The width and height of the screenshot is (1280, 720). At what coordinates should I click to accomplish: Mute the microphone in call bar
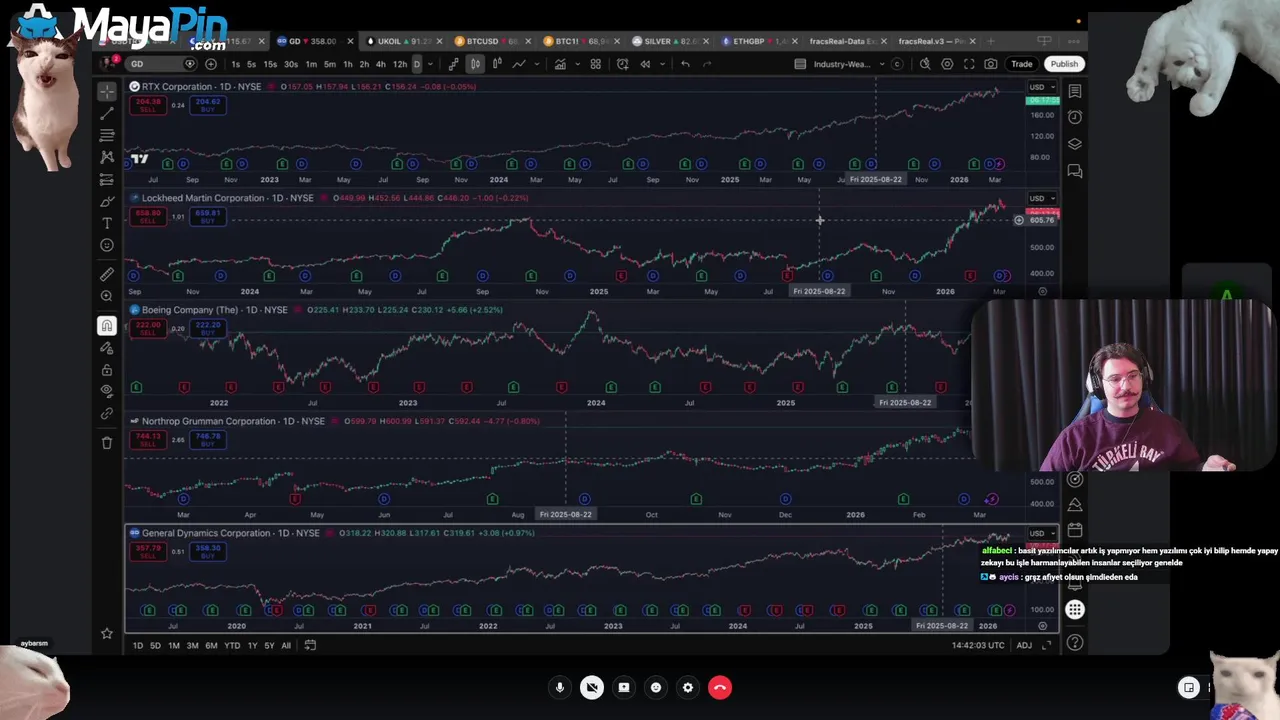click(x=560, y=687)
